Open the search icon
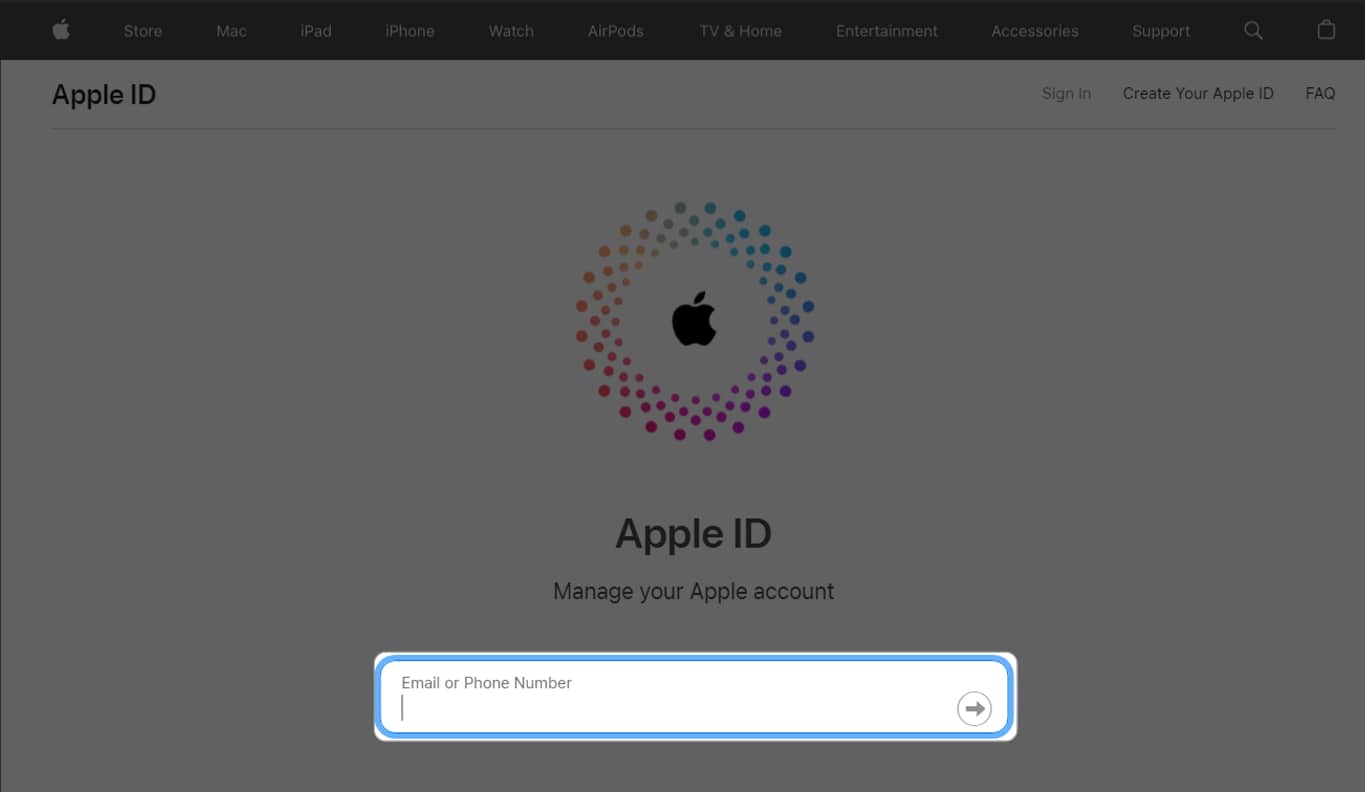1365x792 pixels. 1253,30
